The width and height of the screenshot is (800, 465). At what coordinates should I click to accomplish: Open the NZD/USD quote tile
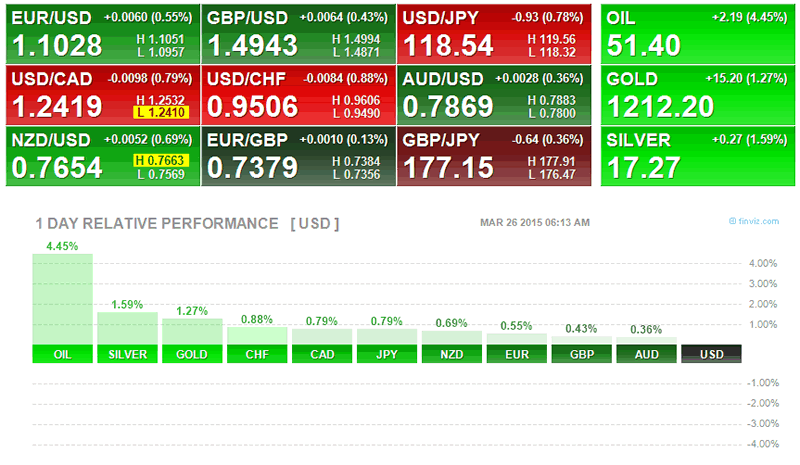pos(100,156)
